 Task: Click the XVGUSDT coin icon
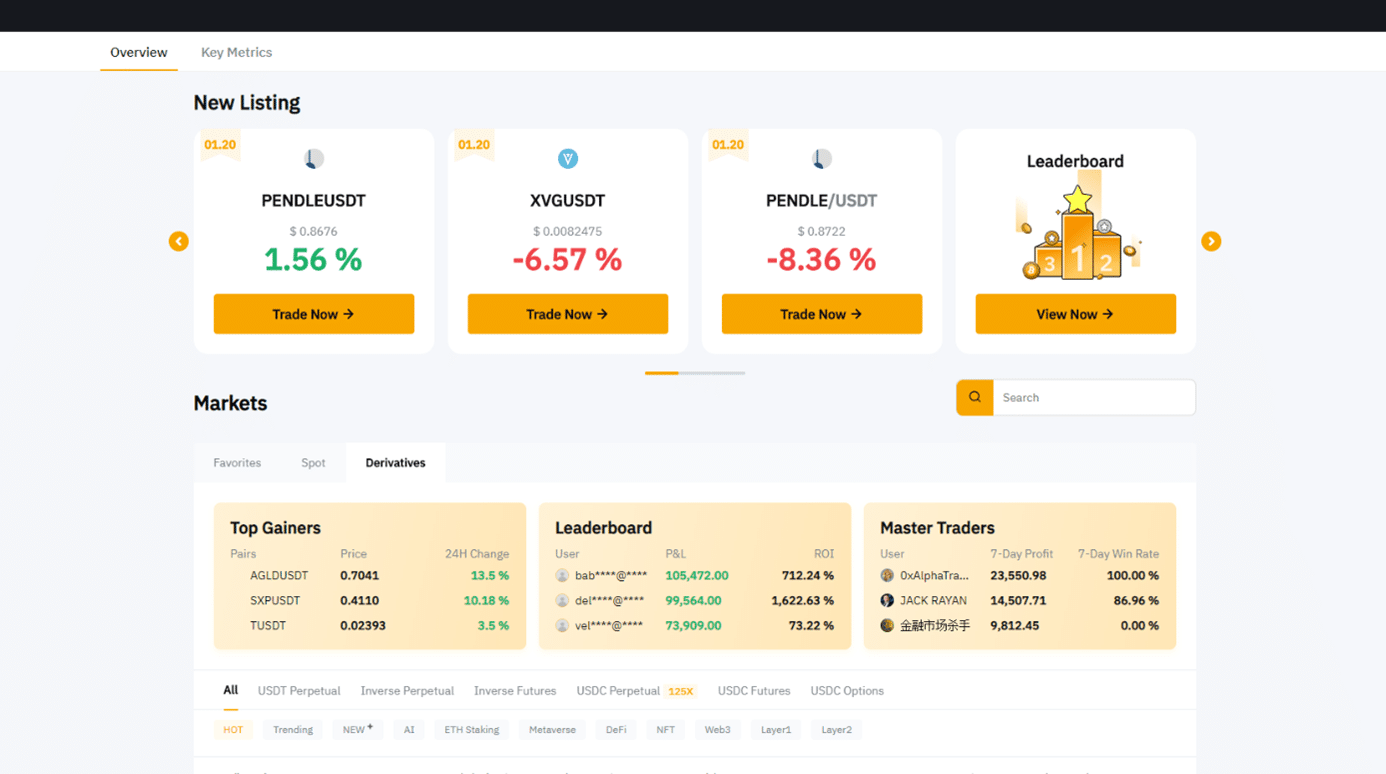[x=568, y=159]
